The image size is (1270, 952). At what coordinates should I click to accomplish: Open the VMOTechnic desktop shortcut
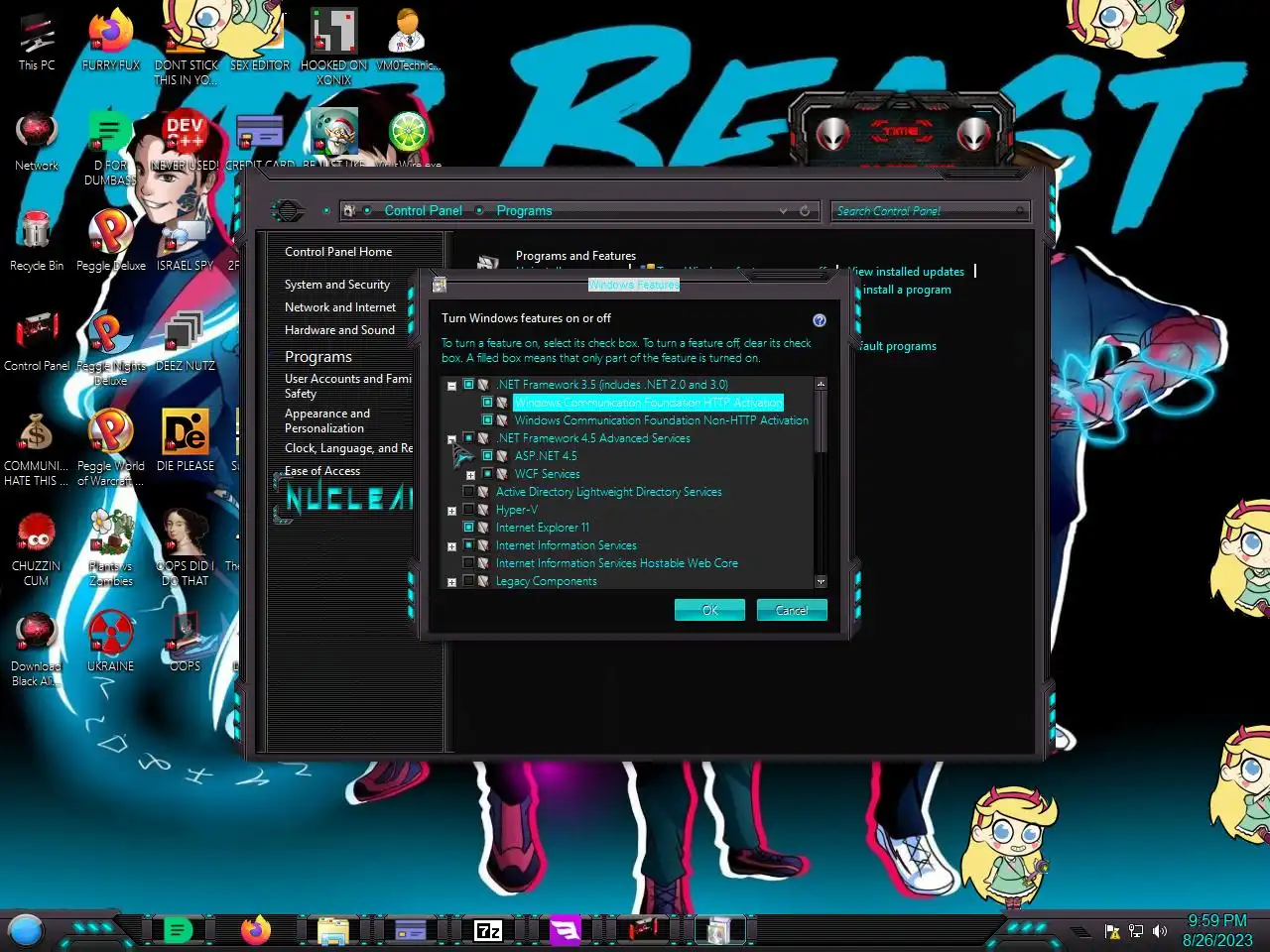click(x=408, y=42)
